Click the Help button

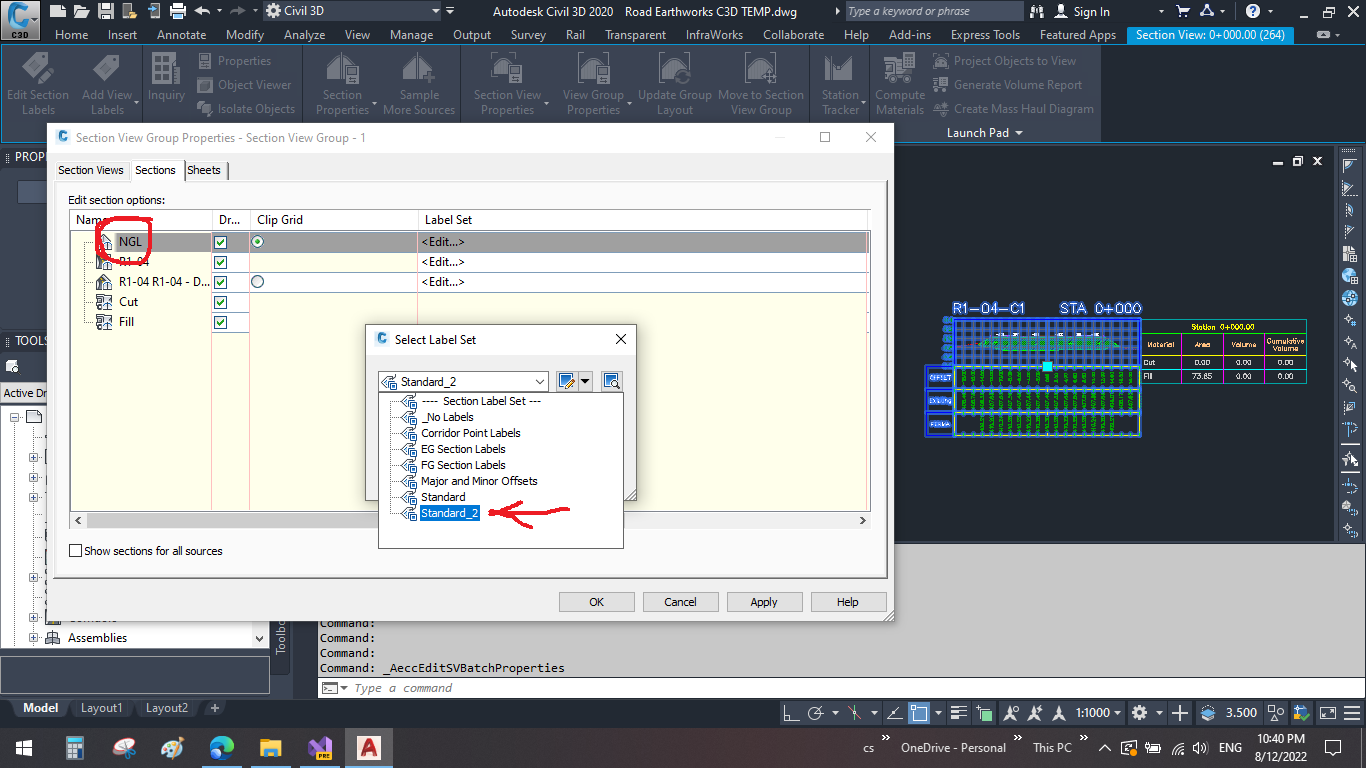point(848,601)
